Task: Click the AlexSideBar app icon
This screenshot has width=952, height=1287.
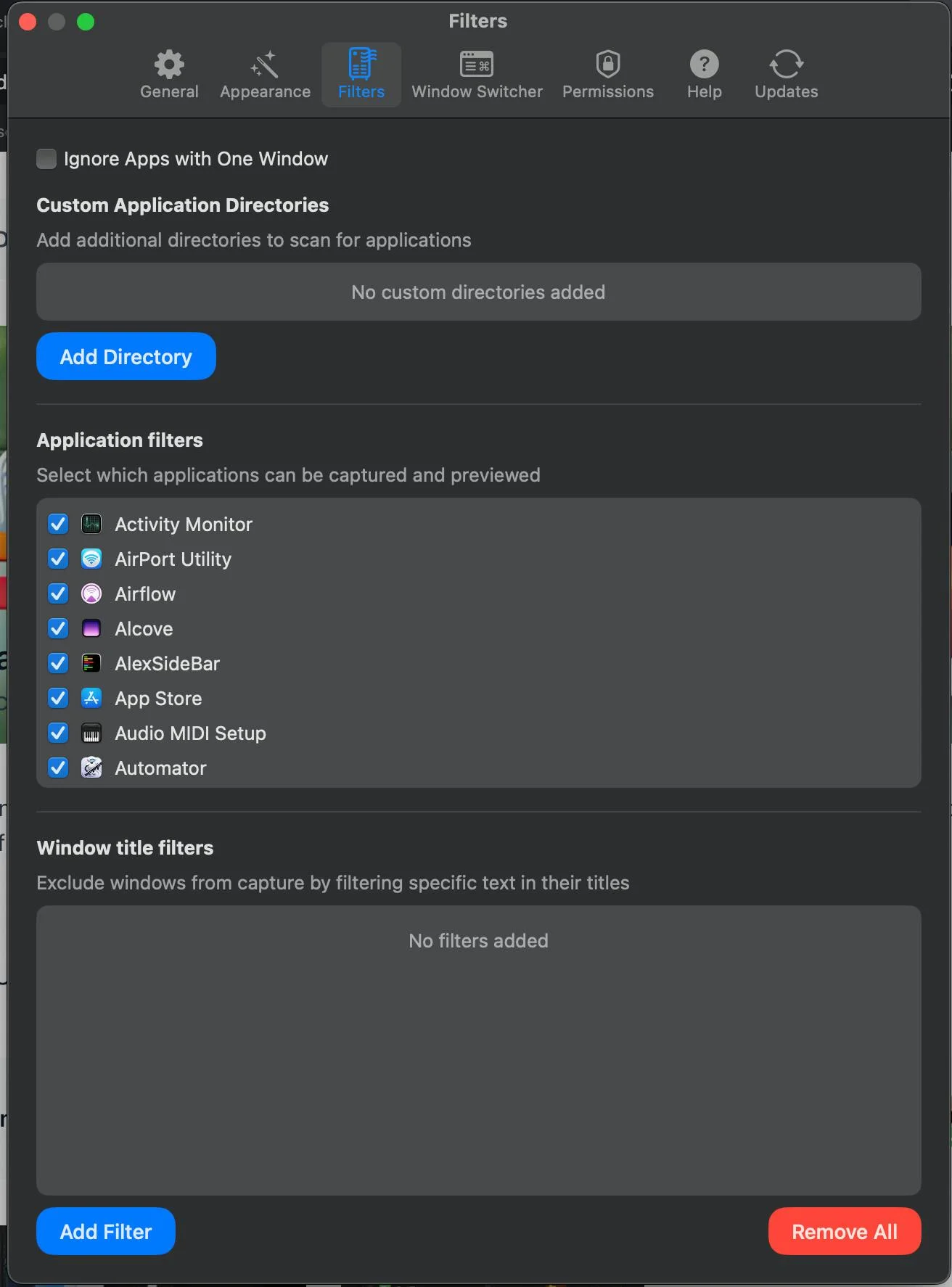Action: [91, 663]
